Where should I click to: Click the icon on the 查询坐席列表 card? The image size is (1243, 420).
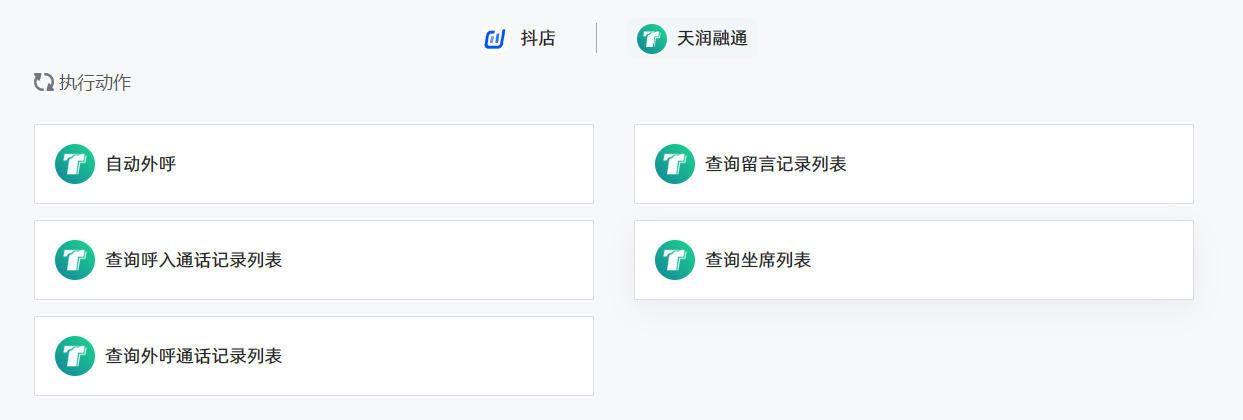(675, 260)
